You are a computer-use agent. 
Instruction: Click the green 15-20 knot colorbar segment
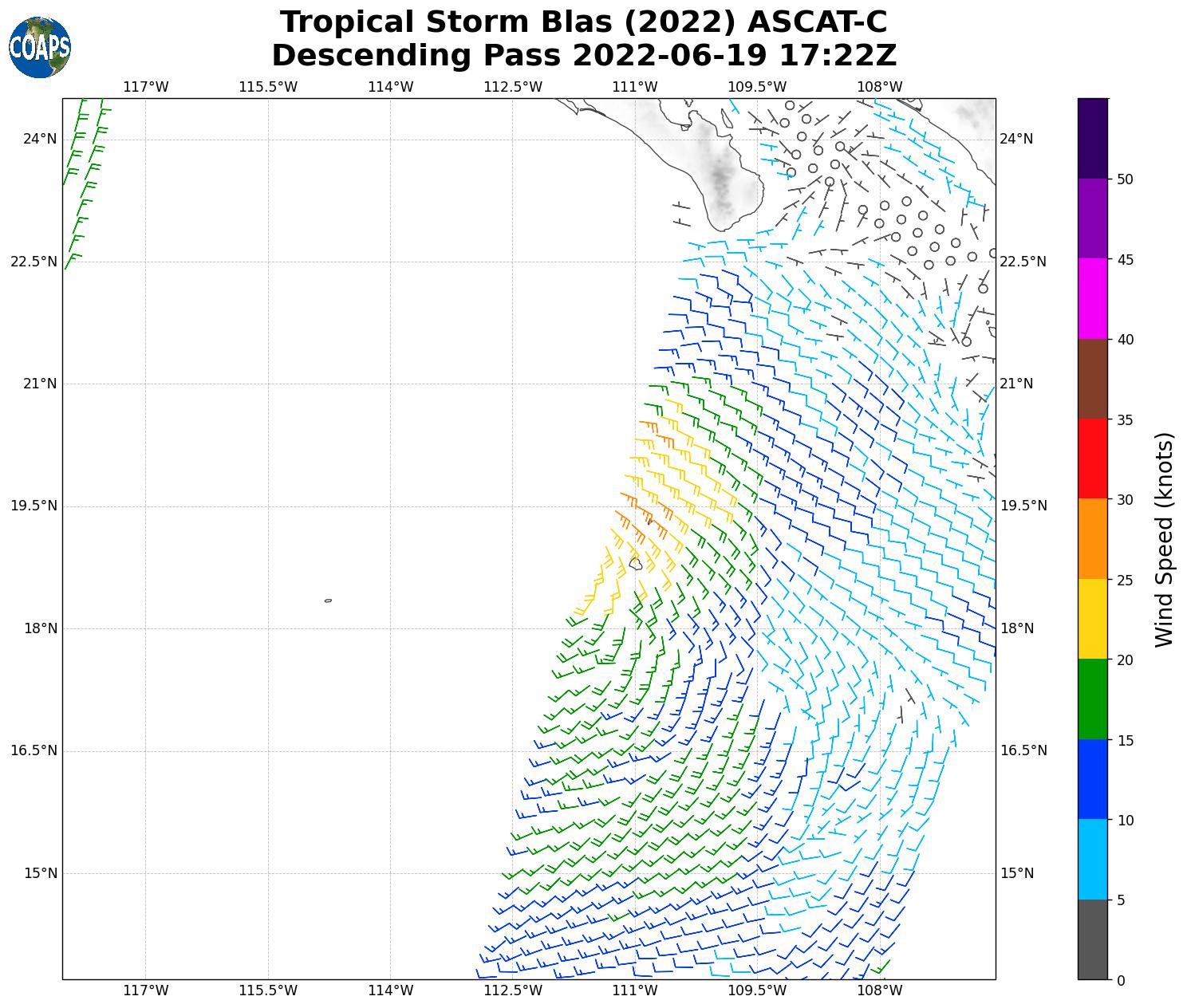(x=1092, y=699)
